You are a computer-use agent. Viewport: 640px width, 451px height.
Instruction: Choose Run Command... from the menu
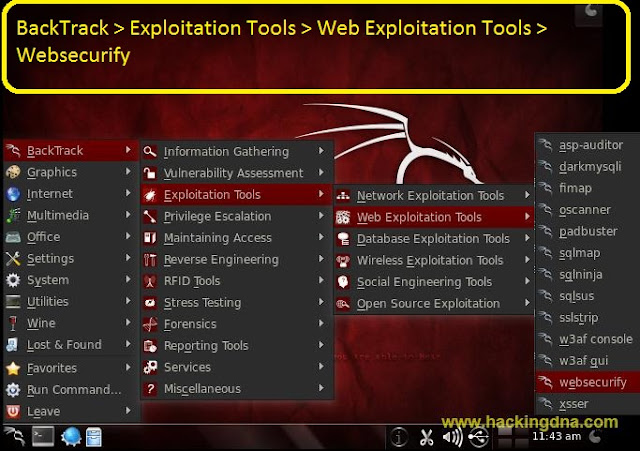(71, 390)
